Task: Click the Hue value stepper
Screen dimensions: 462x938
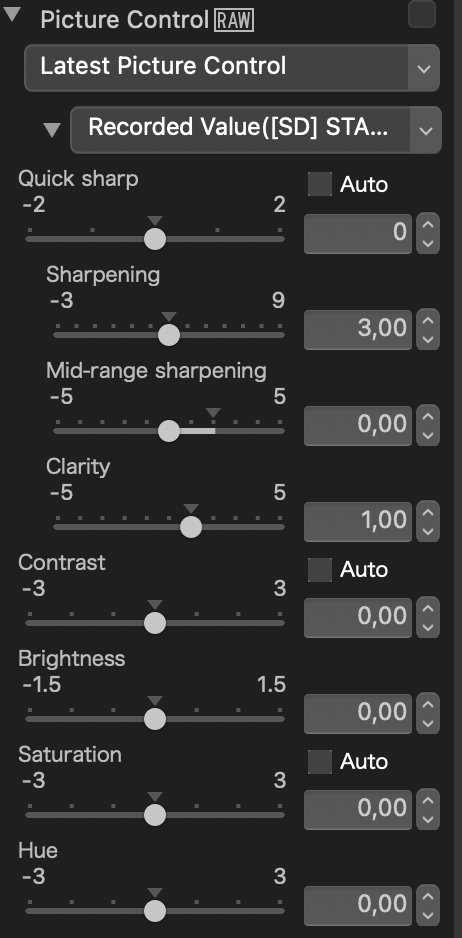Action: coord(428,906)
